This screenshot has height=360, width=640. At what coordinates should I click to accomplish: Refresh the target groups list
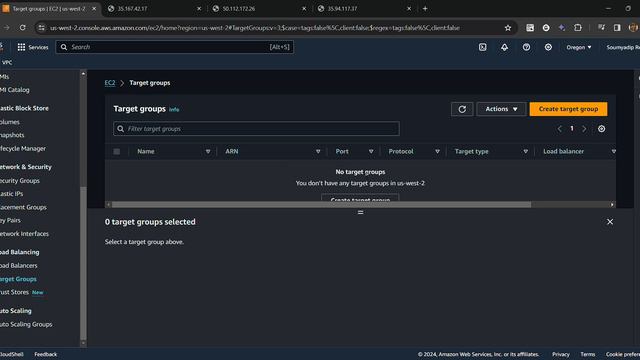click(462, 109)
